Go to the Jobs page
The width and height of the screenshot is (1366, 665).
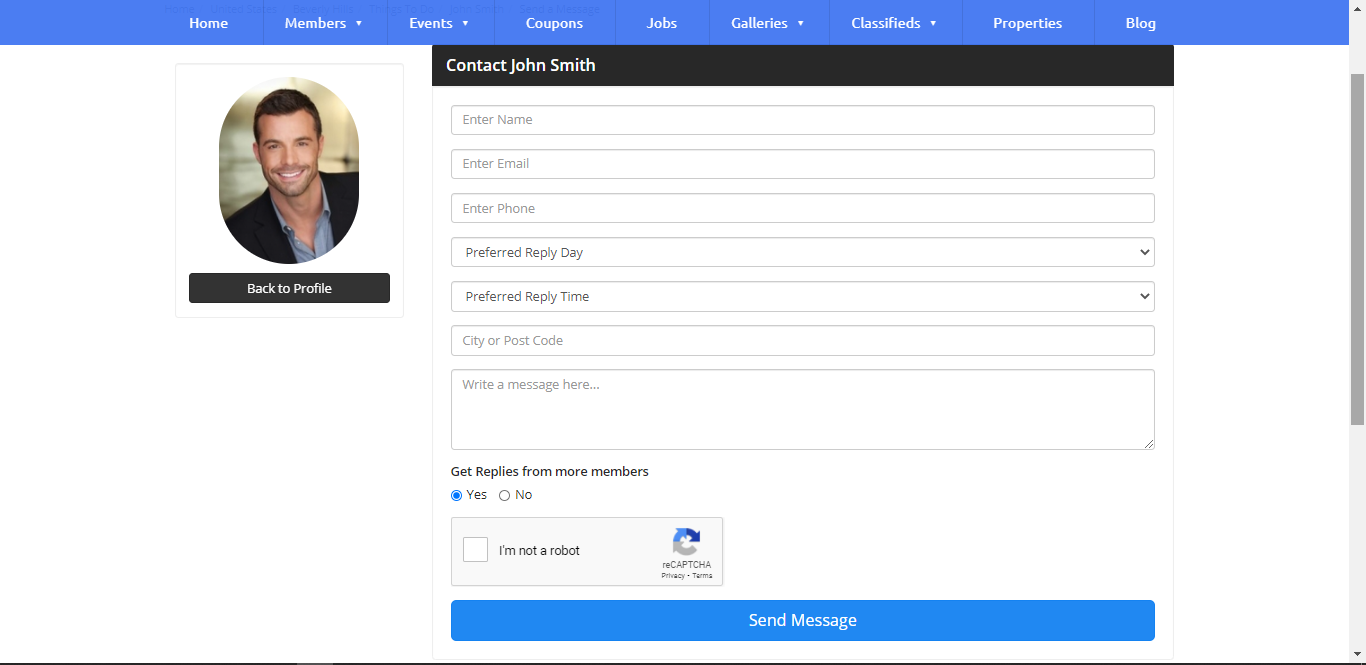tap(662, 23)
